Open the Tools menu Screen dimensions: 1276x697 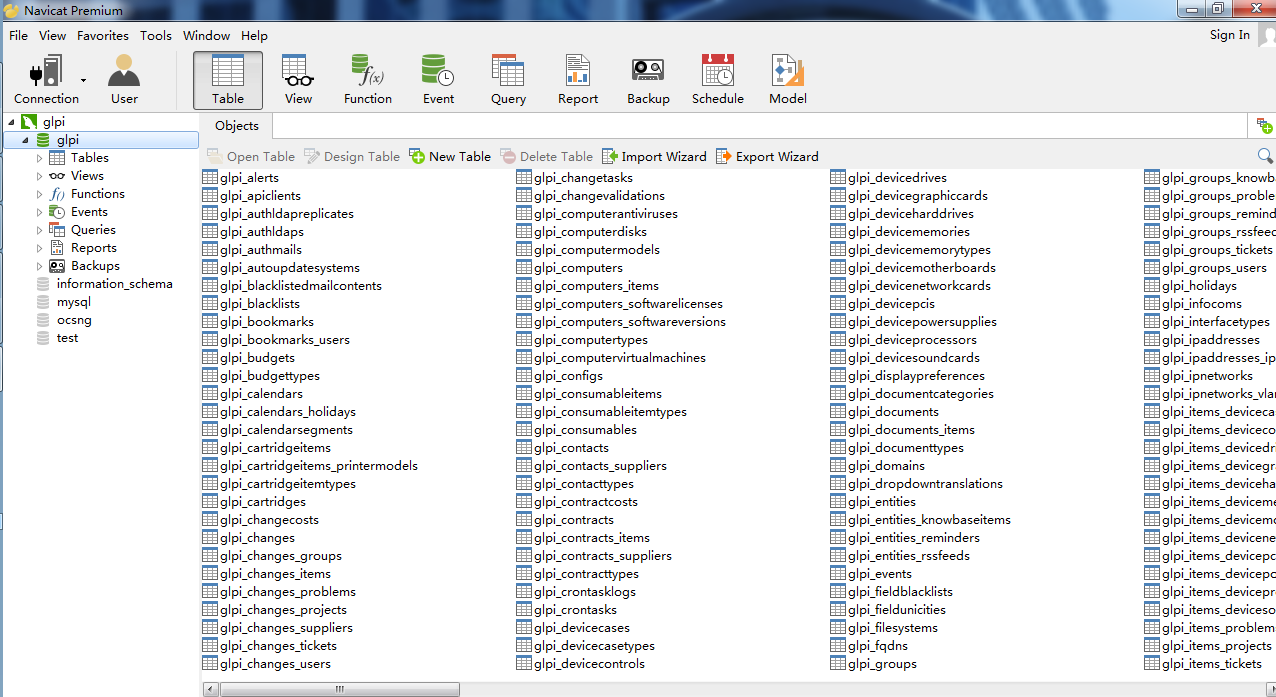156,35
